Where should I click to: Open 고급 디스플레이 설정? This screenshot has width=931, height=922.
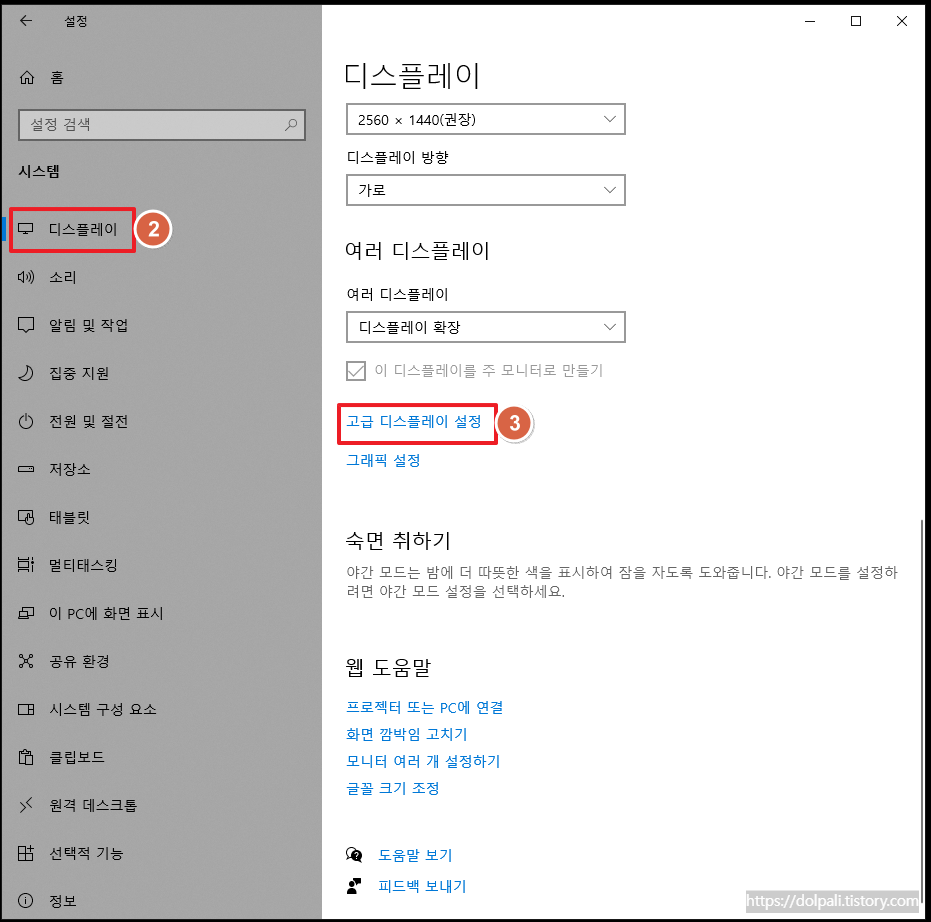pyautogui.click(x=417, y=422)
